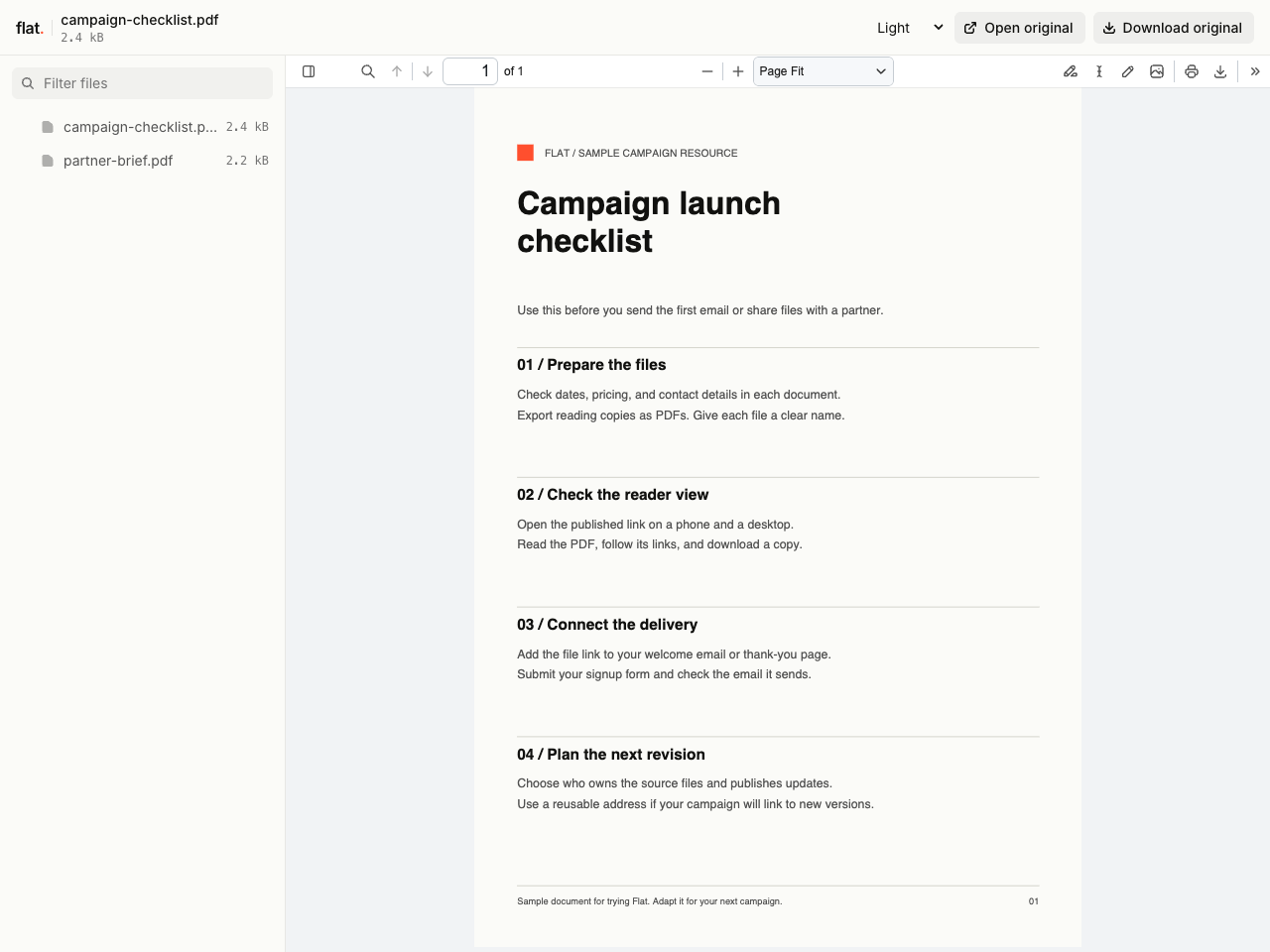Focus the page number field
This screenshot has height=952, width=1270.
click(470, 71)
